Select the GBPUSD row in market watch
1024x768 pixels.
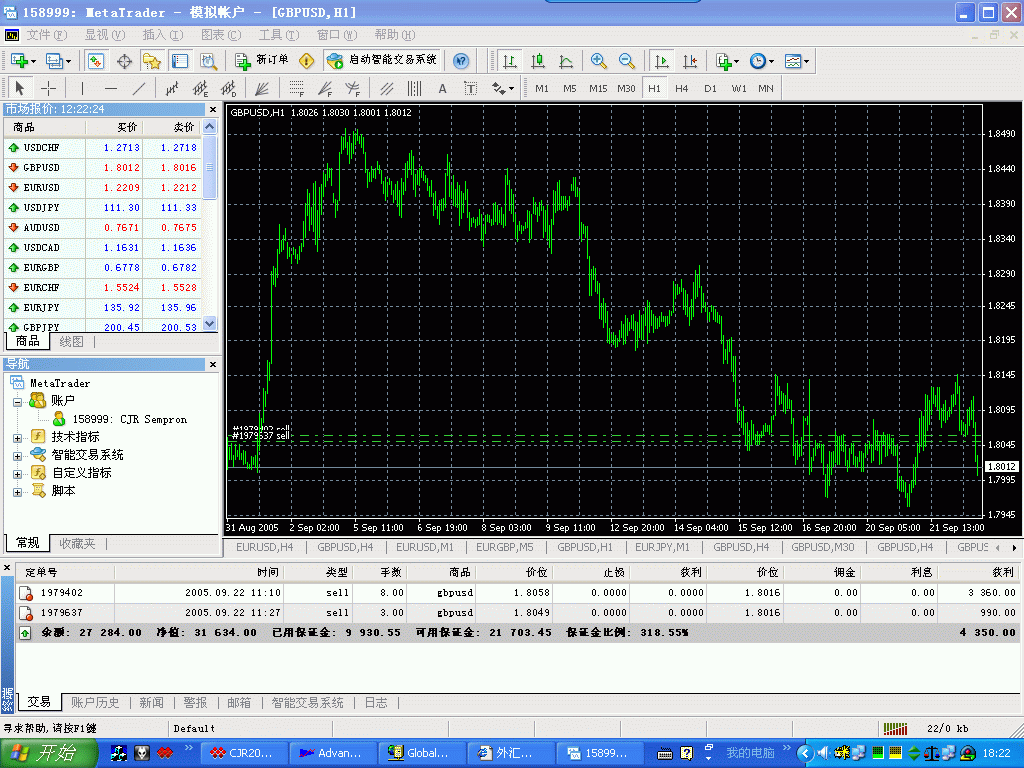tap(100, 168)
